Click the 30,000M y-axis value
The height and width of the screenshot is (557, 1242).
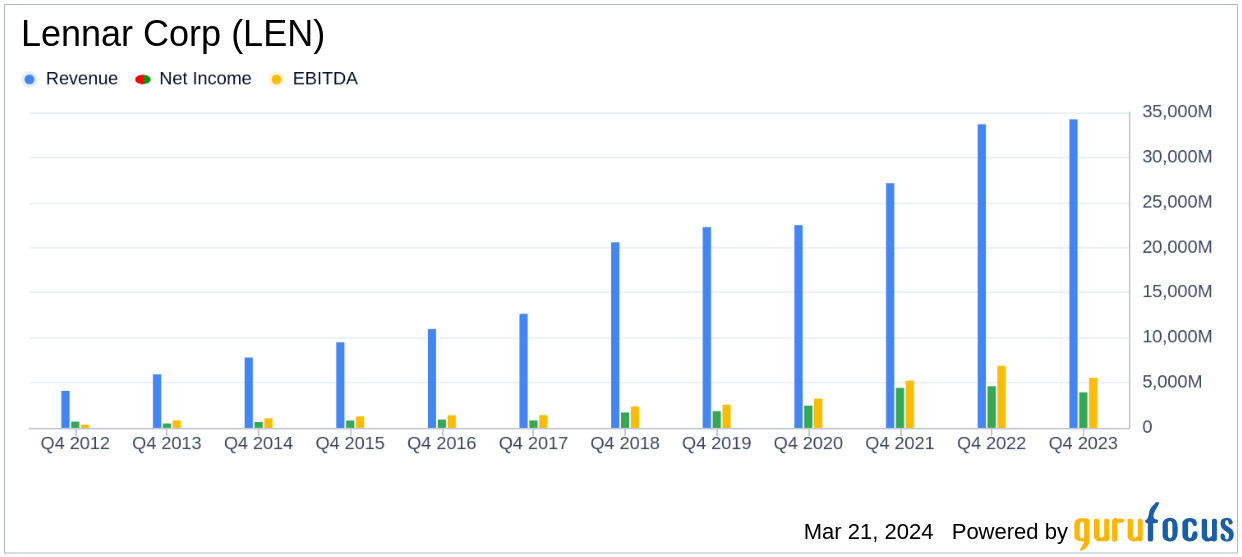coord(1177,157)
